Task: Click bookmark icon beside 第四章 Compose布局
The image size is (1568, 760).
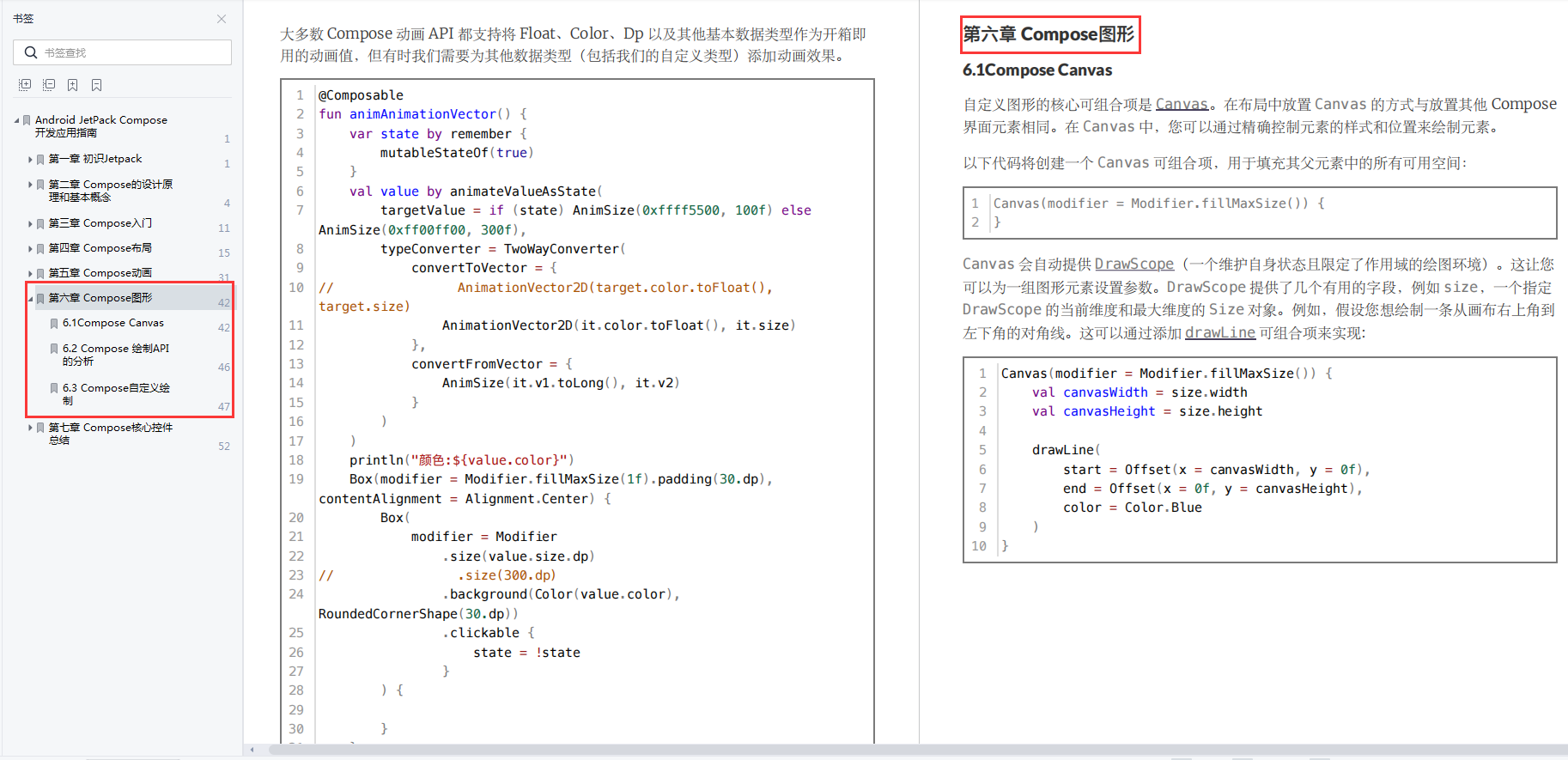Action: click(x=40, y=249)
